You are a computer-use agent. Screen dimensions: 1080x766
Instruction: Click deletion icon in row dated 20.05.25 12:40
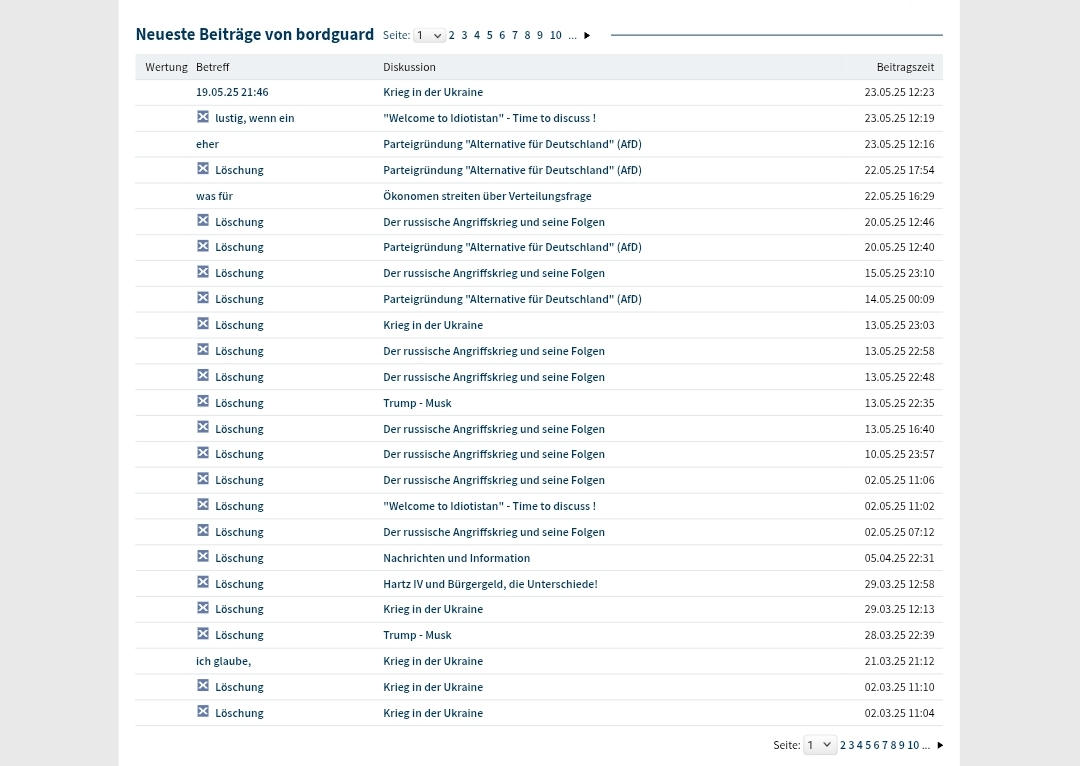[202, 246]
